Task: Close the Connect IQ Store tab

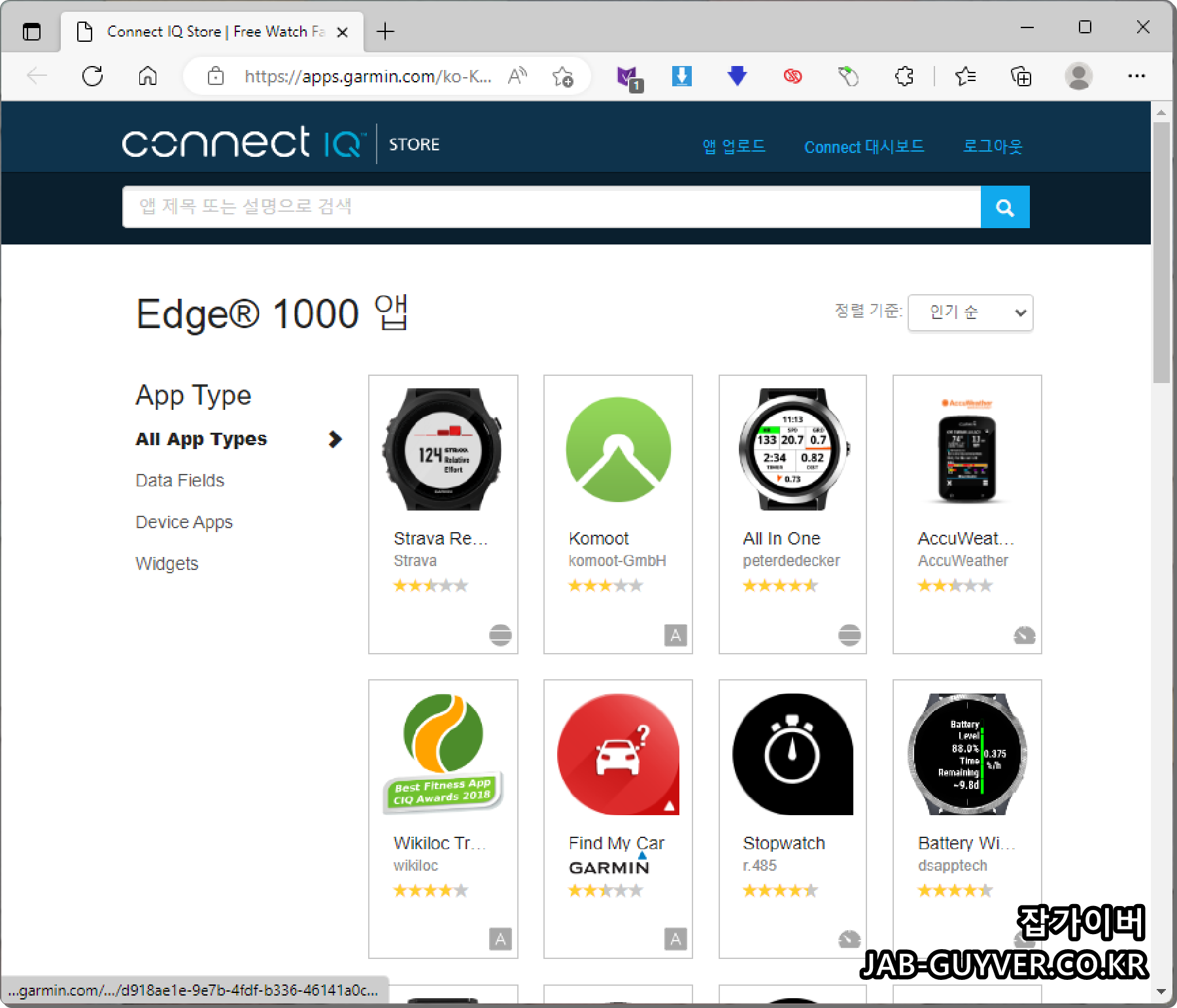Action: pyautogui.click(x=342, y=32)
